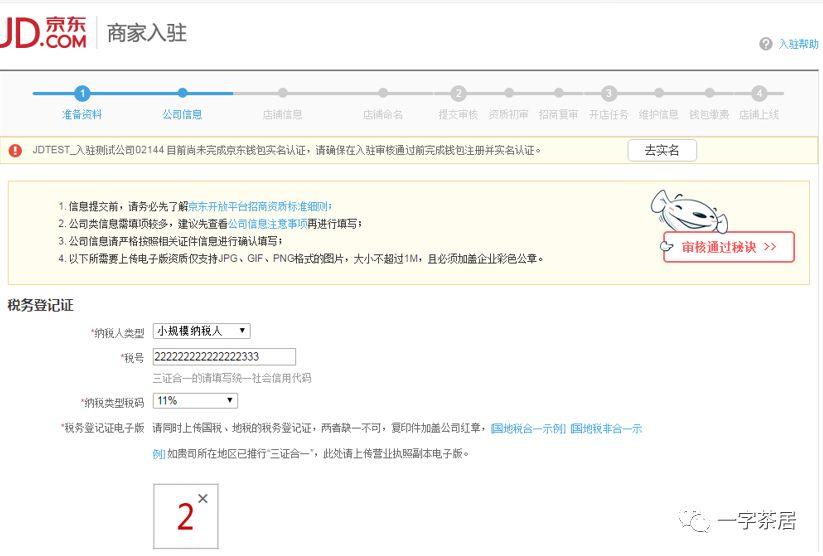Select step 4 店铺上线

759,102
